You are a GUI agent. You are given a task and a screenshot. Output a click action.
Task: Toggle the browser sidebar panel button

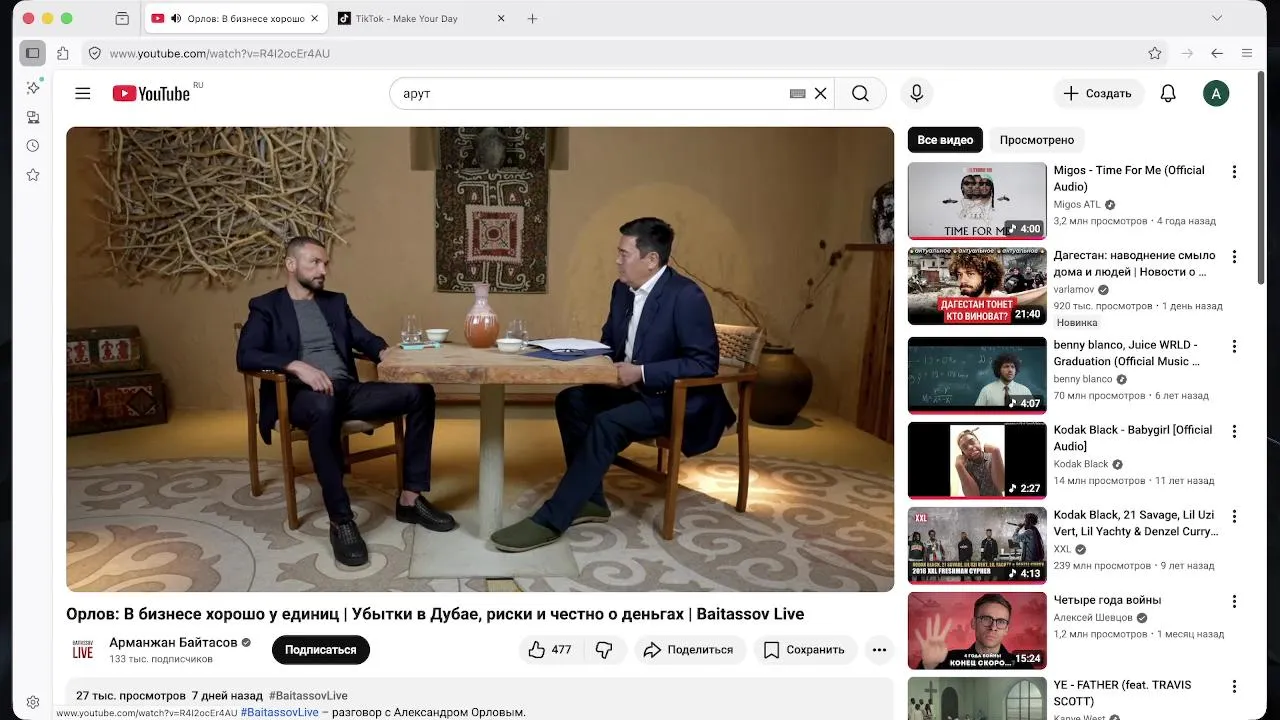coord(33,53)
